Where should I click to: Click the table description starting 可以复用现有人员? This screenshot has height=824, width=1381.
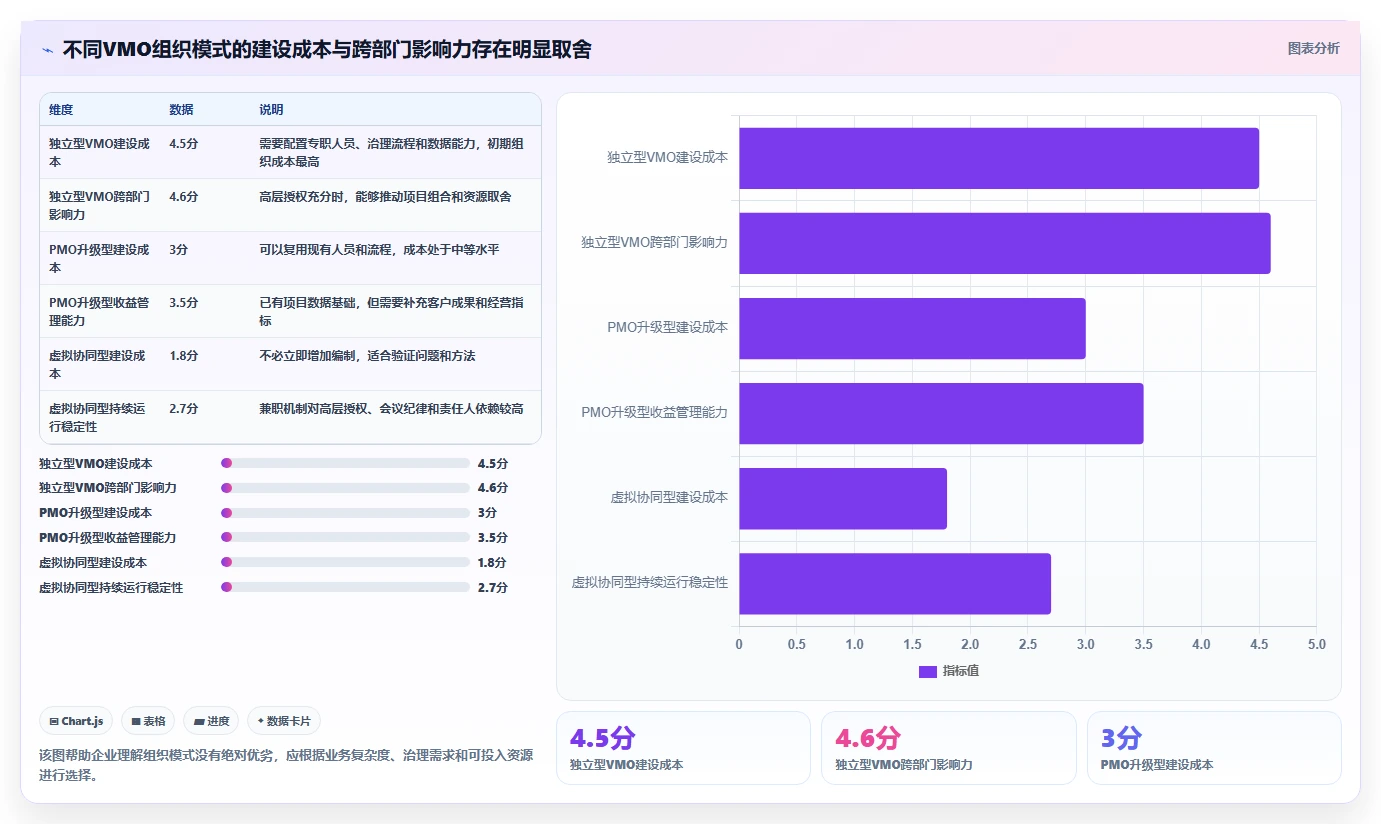coord(379,250)
